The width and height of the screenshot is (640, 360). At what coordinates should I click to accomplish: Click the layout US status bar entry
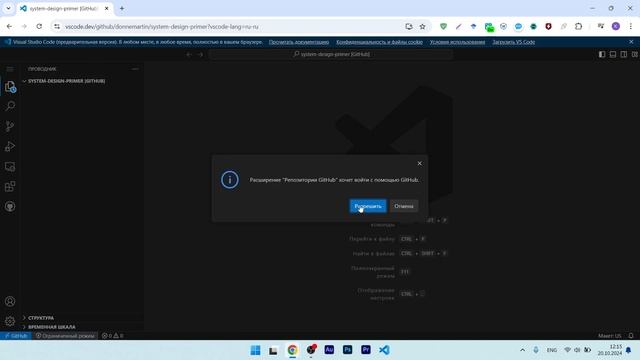(x=609, y=336)
